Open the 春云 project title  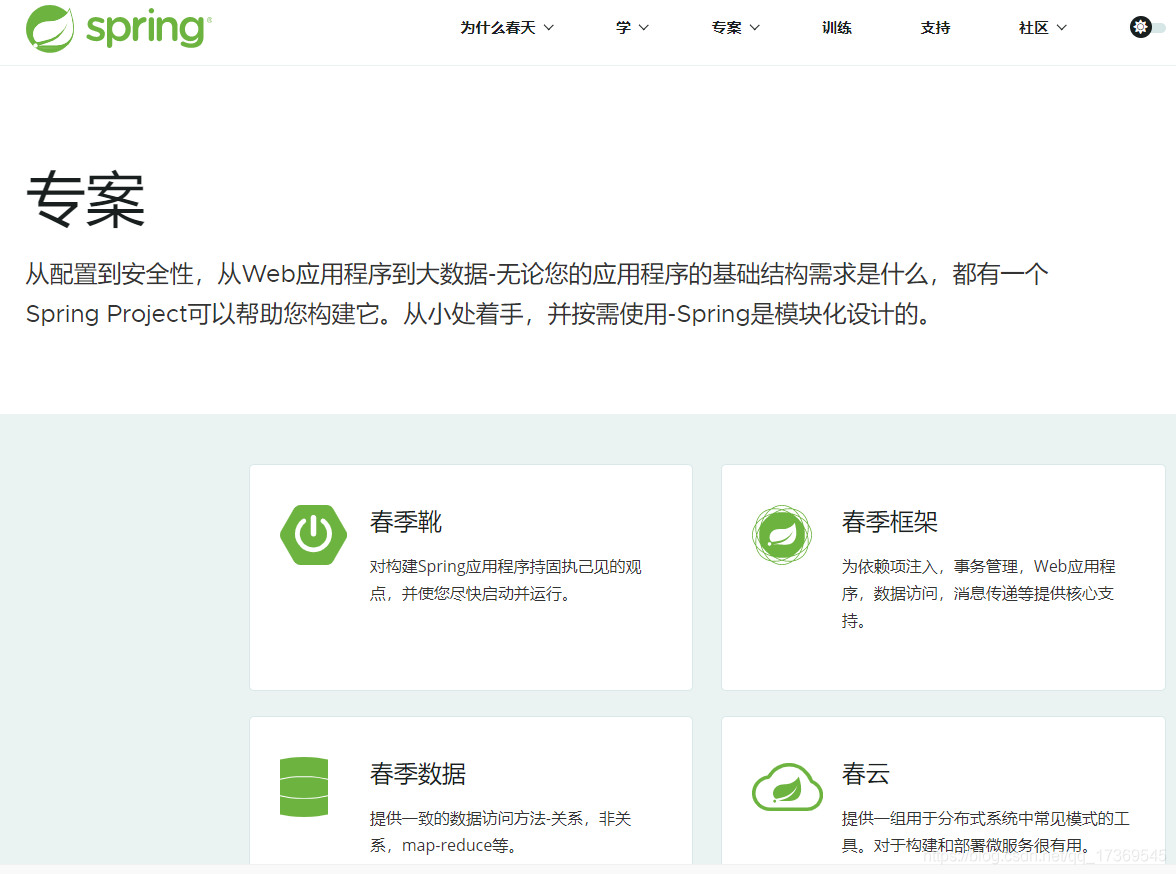(866, 773)
